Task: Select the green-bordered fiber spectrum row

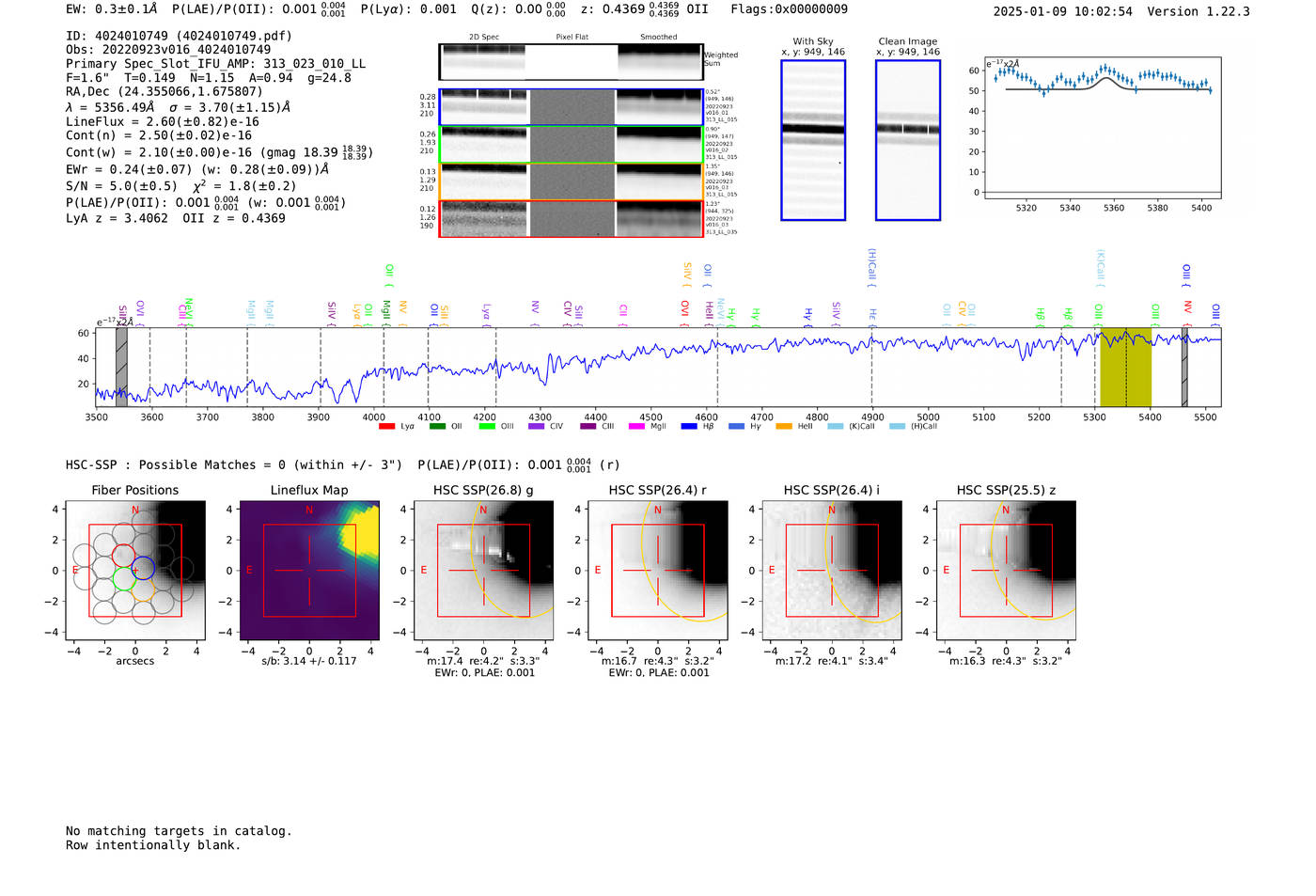Action: (x=571, y=144)
